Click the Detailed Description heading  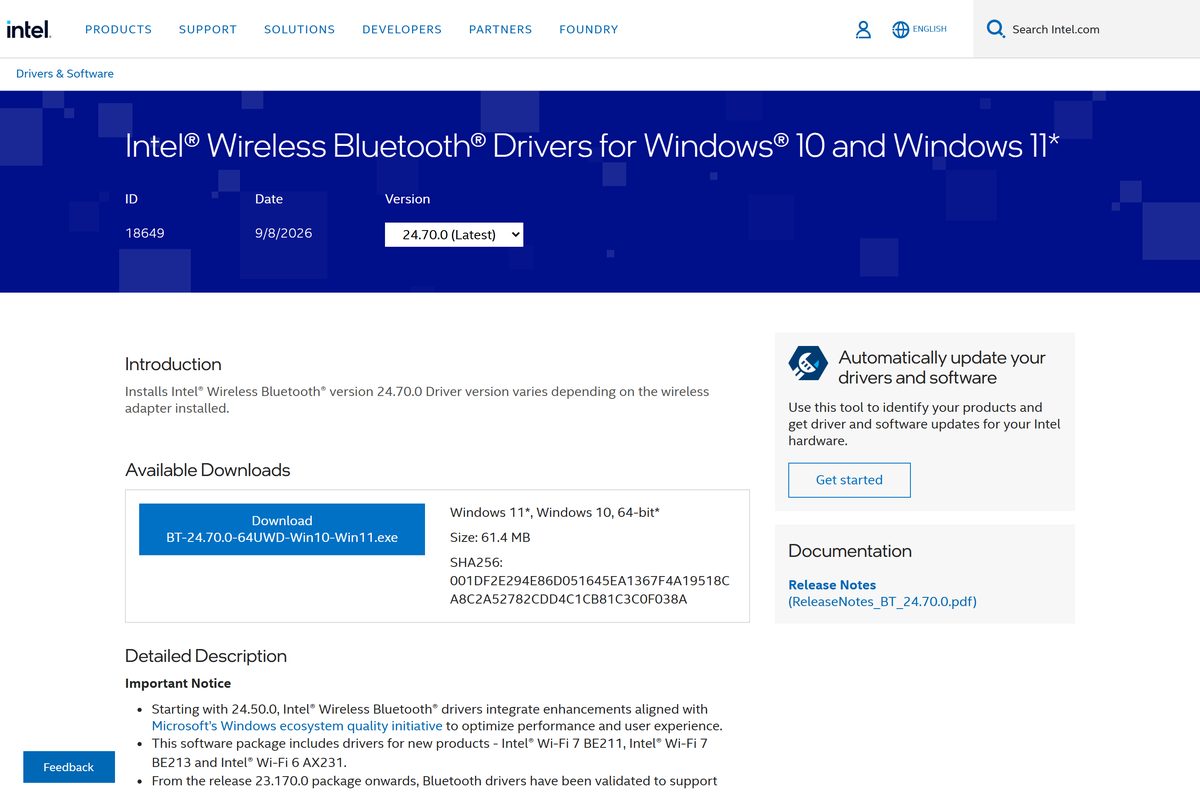point(206,656)
